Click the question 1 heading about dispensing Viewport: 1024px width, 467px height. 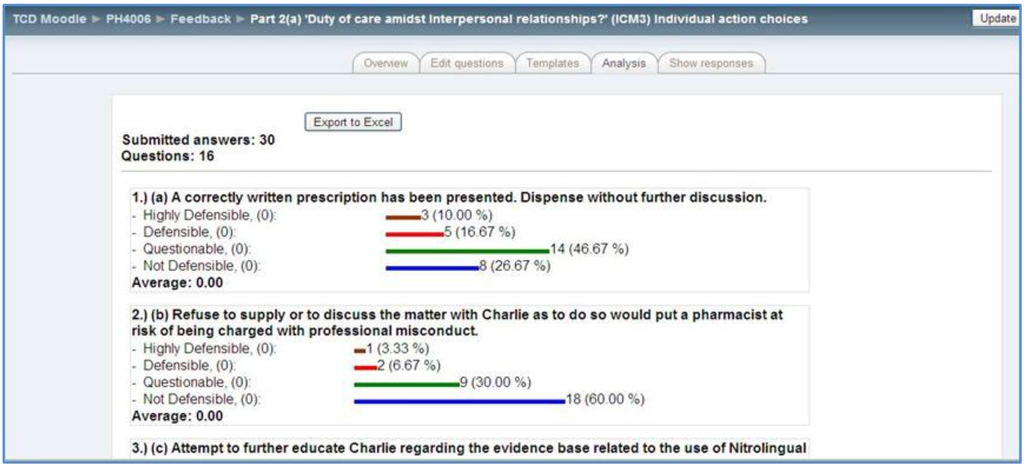pos(449,198)
